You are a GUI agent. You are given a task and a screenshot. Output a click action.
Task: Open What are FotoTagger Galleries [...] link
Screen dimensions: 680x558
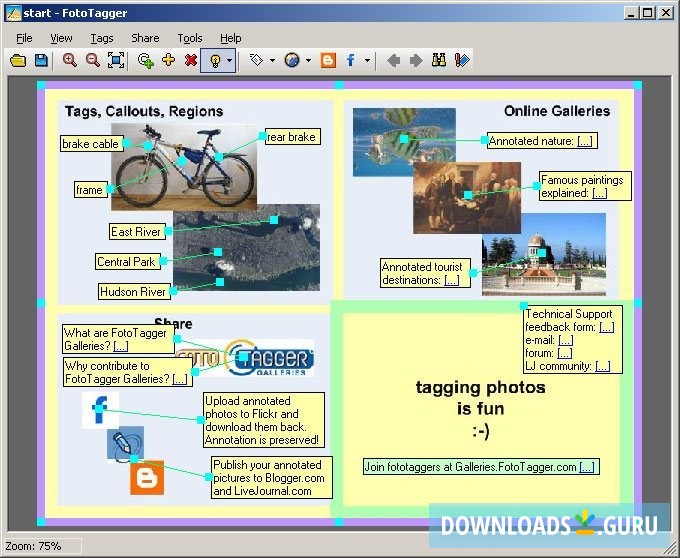click(121, 346)
